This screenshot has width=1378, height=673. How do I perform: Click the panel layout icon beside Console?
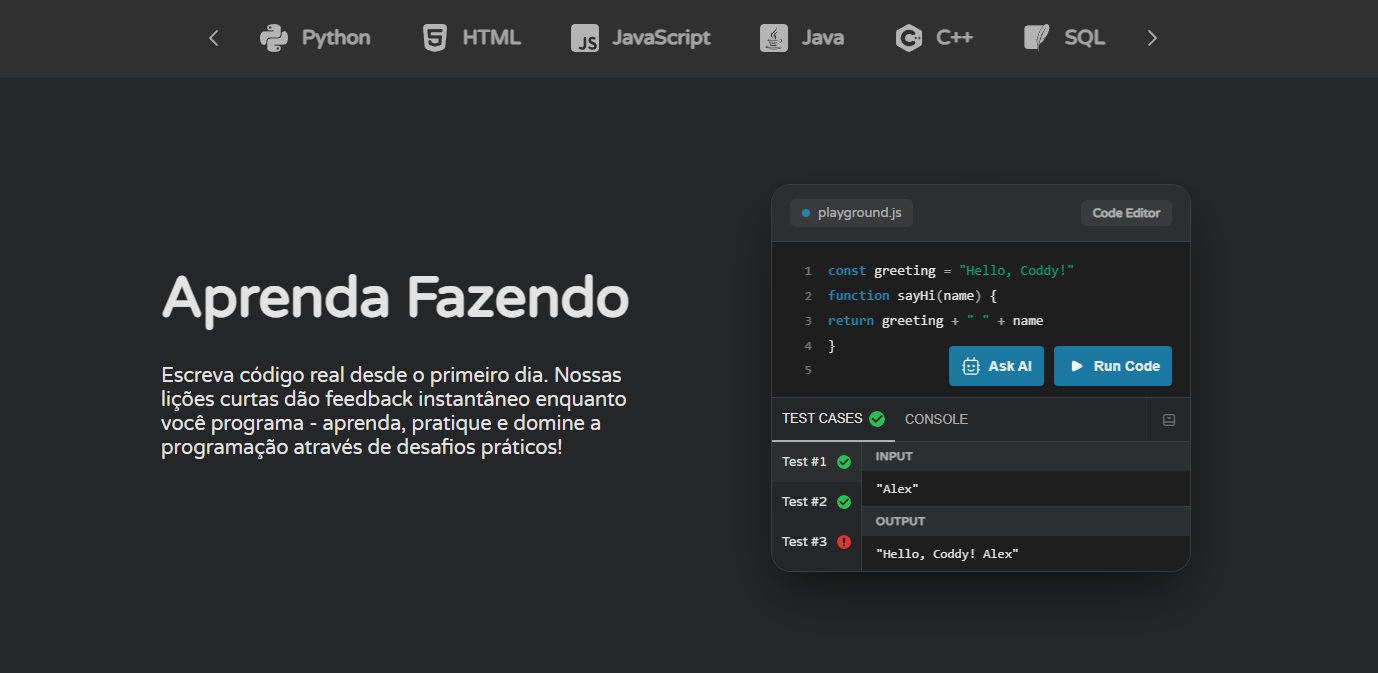click(x=1168, y=420)
